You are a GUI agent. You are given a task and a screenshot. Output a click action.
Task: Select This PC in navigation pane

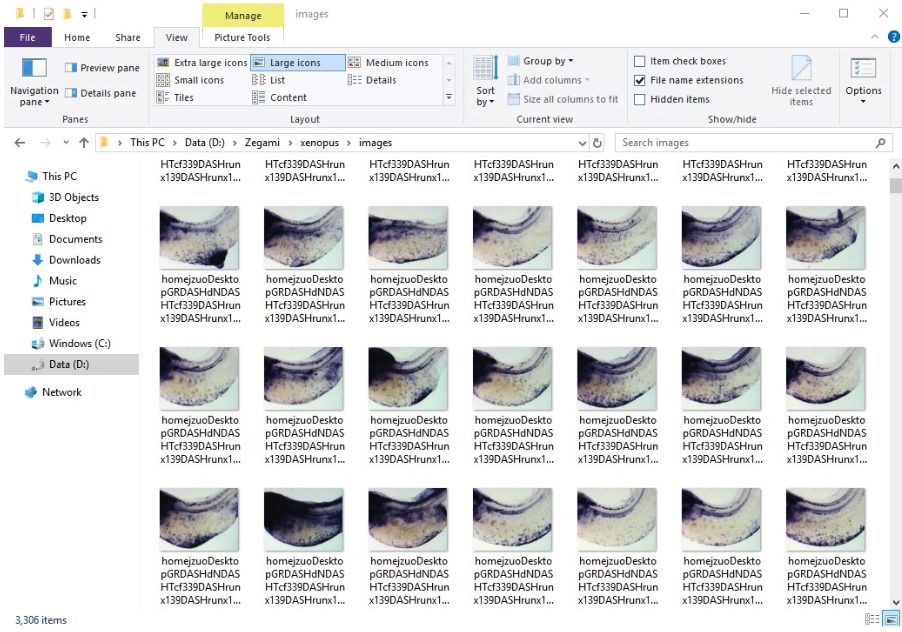coord(51,177)
